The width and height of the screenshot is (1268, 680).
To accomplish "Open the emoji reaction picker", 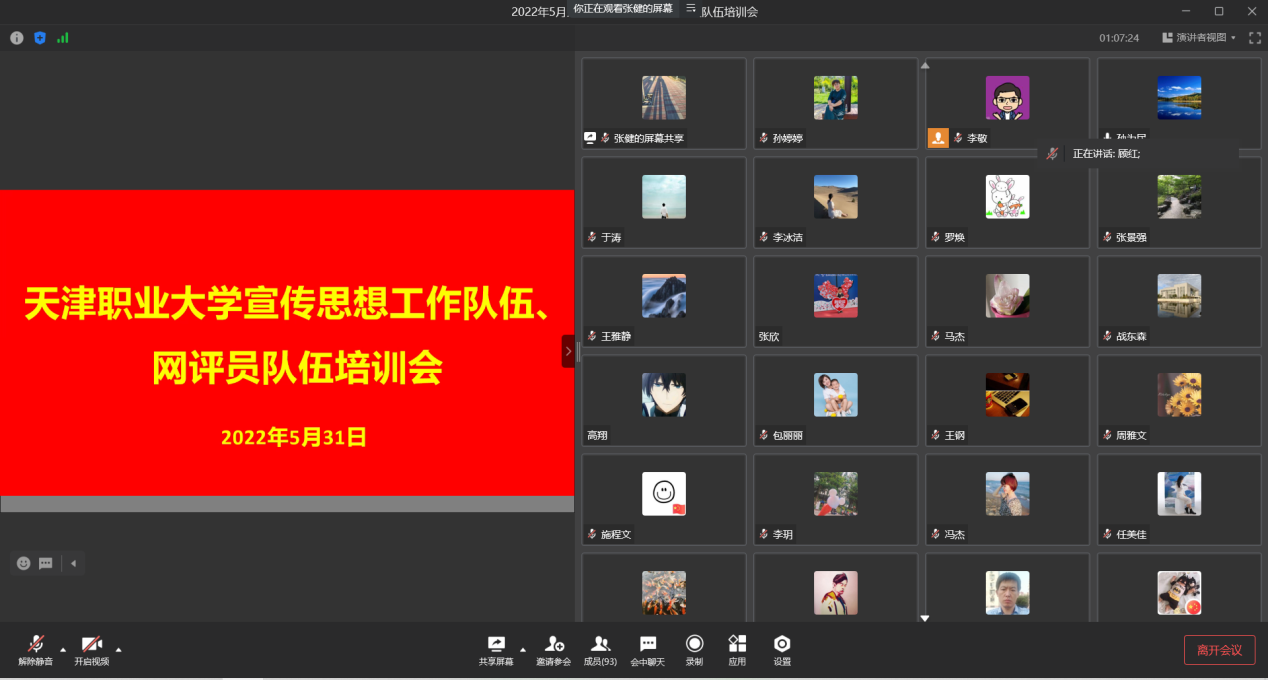I will (x=24, y=563).
